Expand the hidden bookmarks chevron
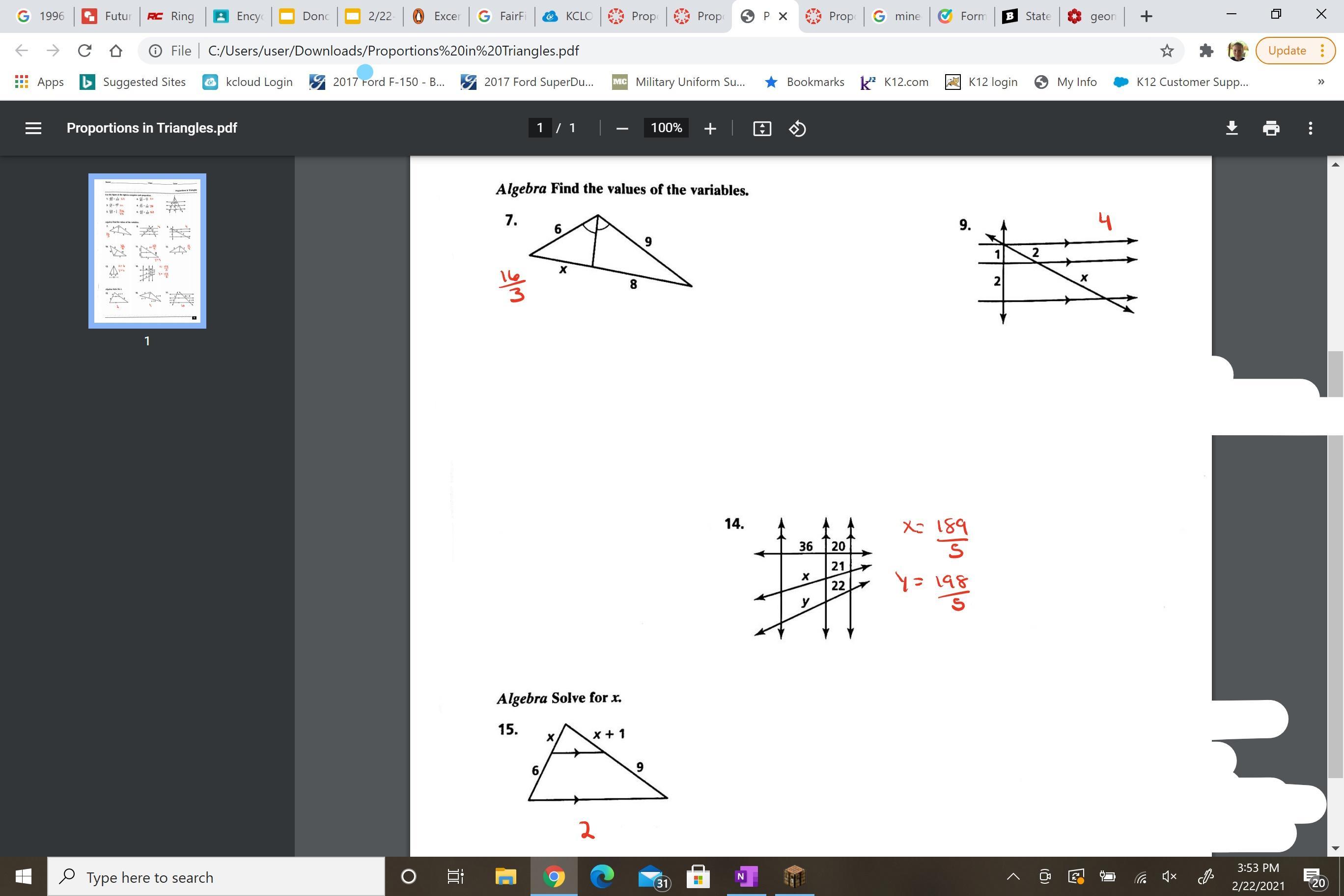The image size is (1344, 896). (x=1320, y=83)
